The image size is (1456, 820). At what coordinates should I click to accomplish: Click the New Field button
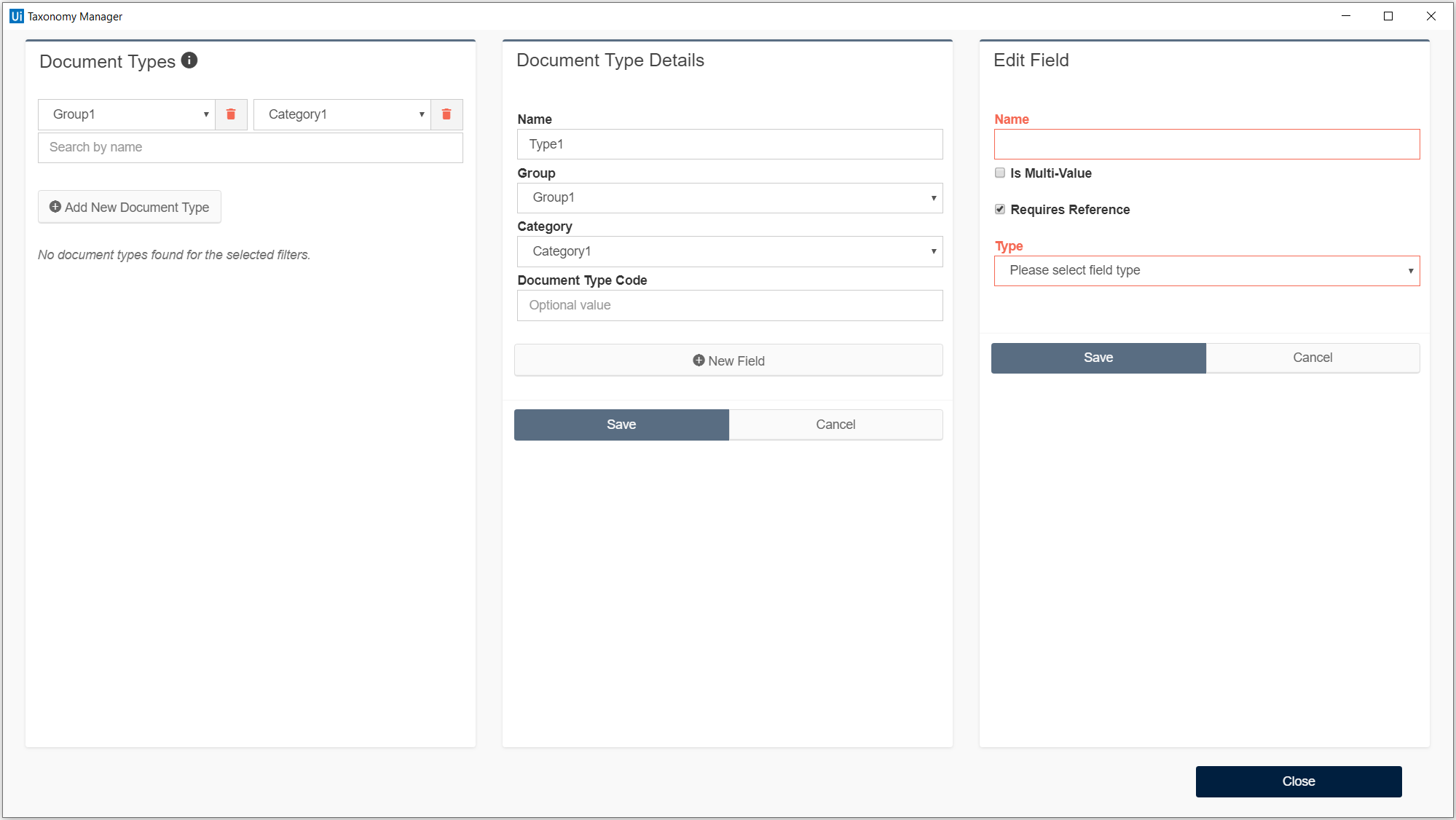[x=728, y=360]
